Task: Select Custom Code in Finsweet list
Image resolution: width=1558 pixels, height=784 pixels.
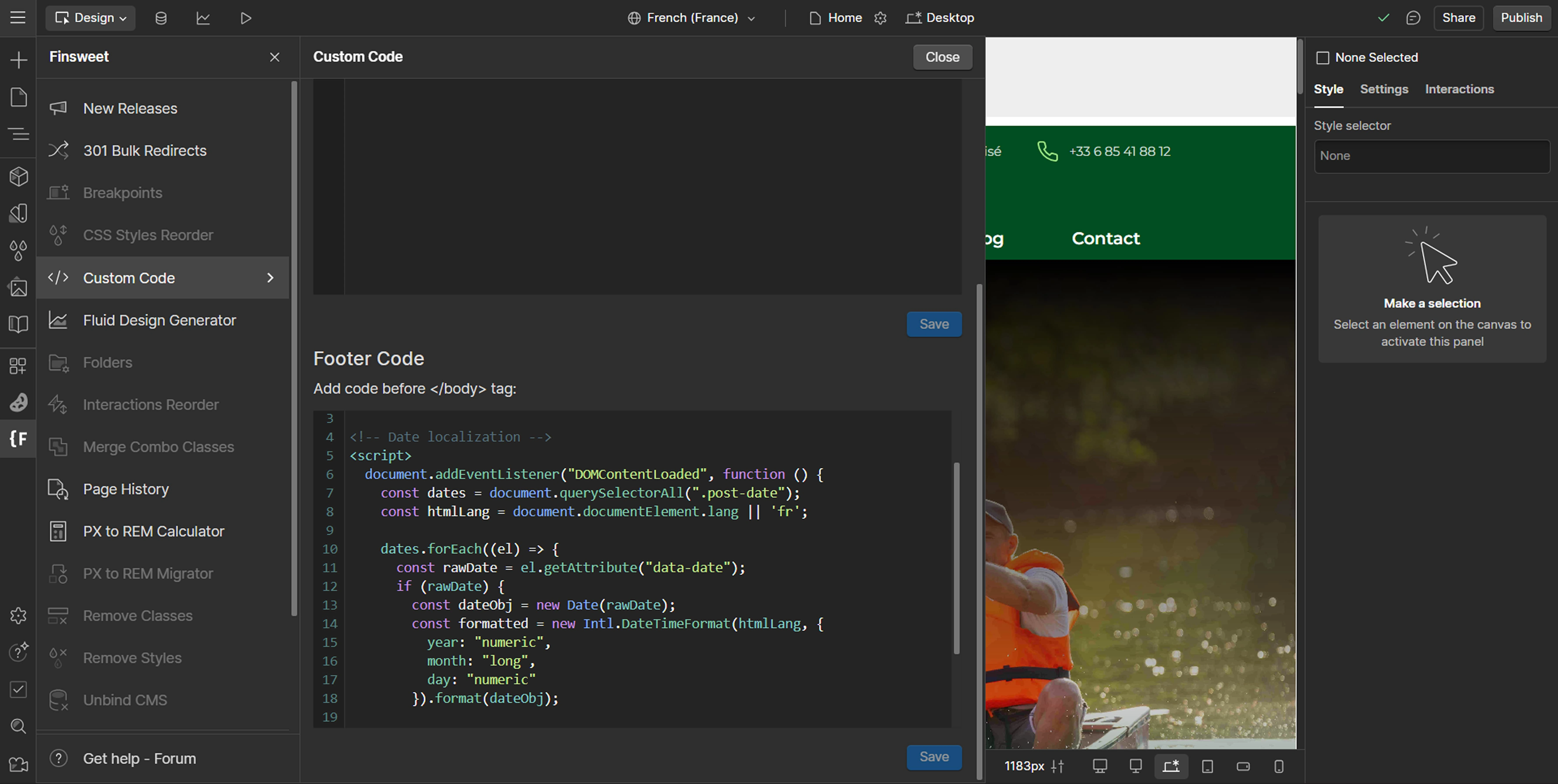Action: point(163,278)
